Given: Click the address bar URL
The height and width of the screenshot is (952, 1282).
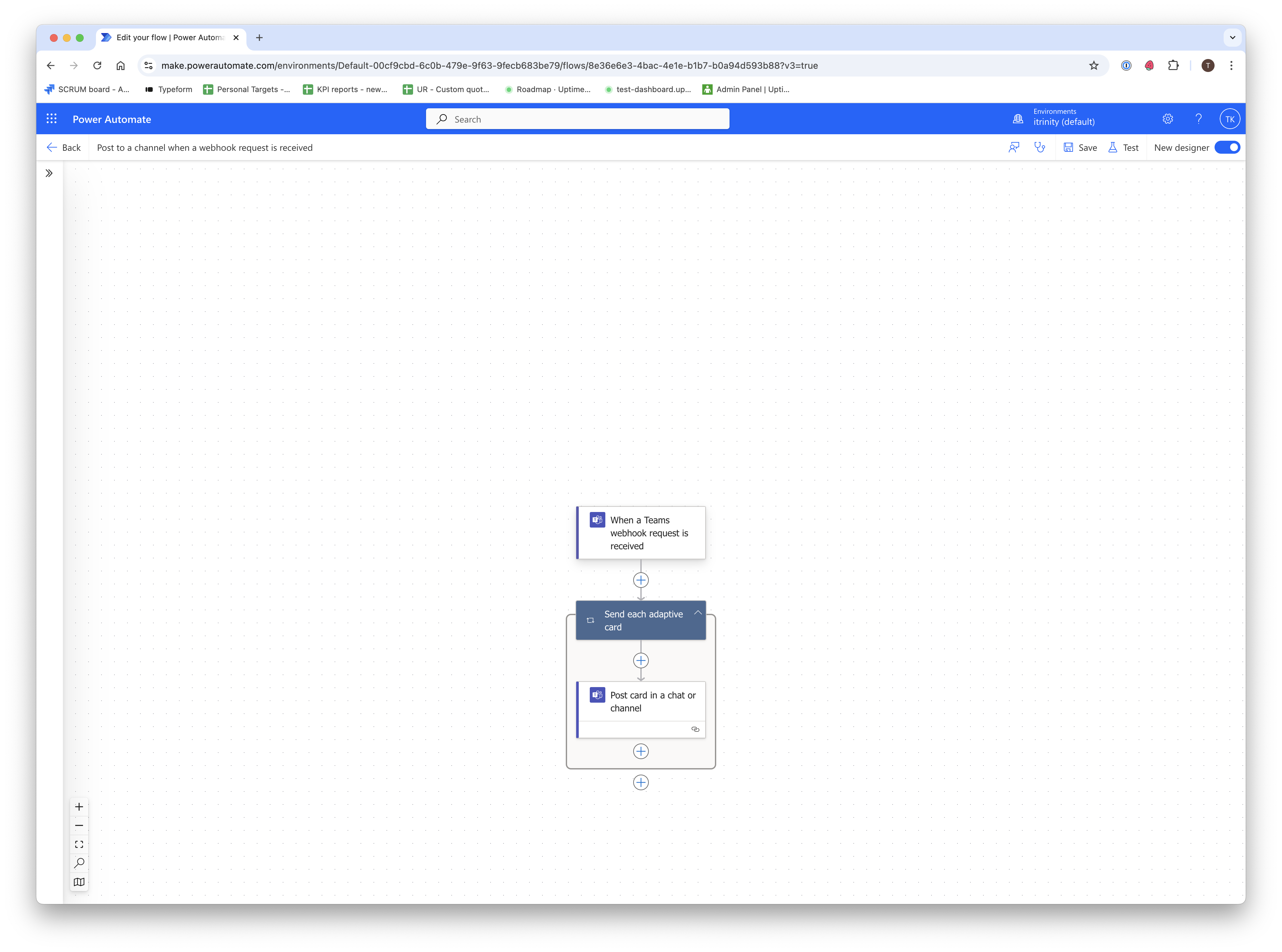Looking at the screenshot, I should [489, 65].
